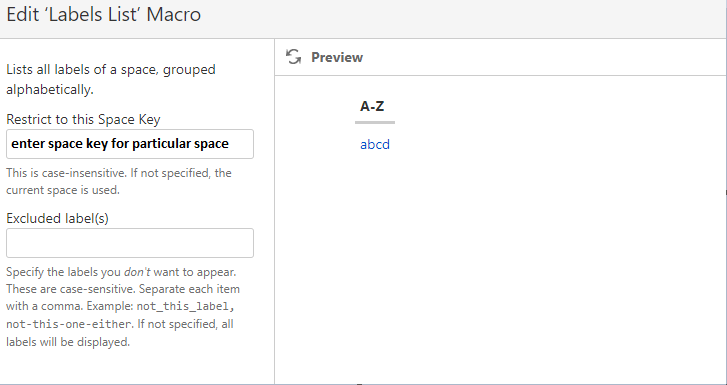The image size is (727, 385).
Task: Click the Preview header label
Action: pyautogui.click(x=337, y=58)
